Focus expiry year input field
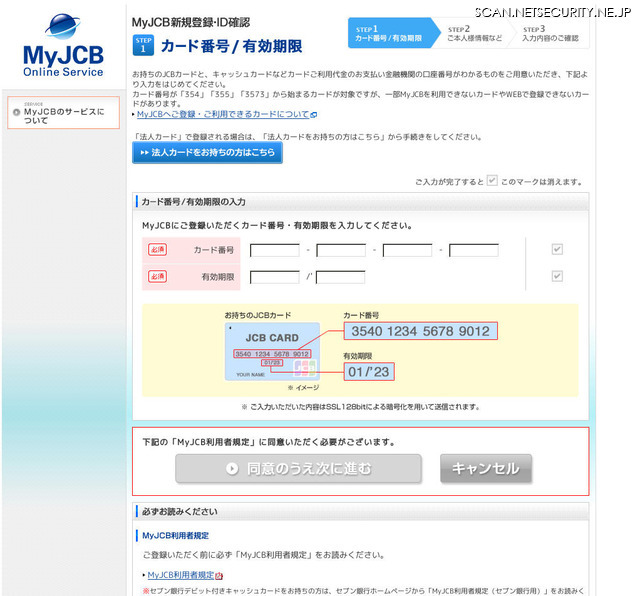The width and height of the screenshot is (640, 596). (x=340, y=277)
